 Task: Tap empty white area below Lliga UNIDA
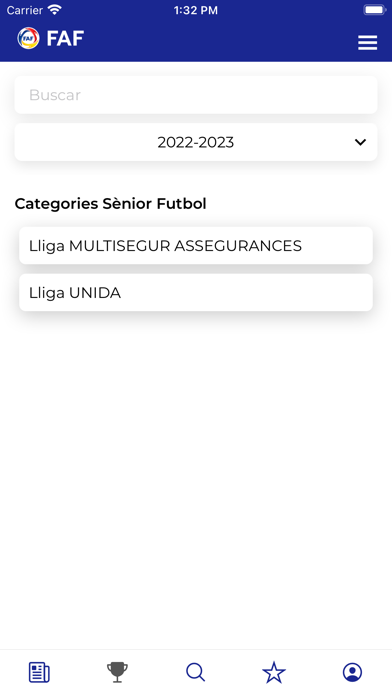pos(196,479)
